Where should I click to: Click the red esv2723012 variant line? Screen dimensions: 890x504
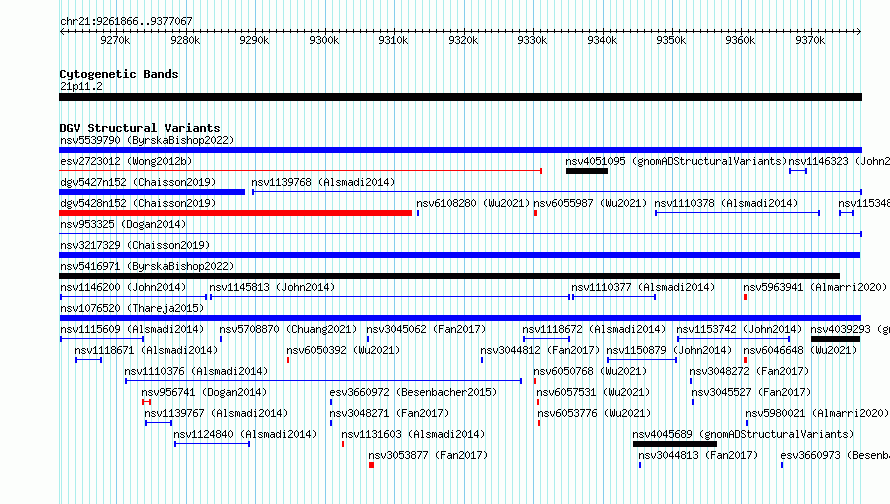pos(301,171)
